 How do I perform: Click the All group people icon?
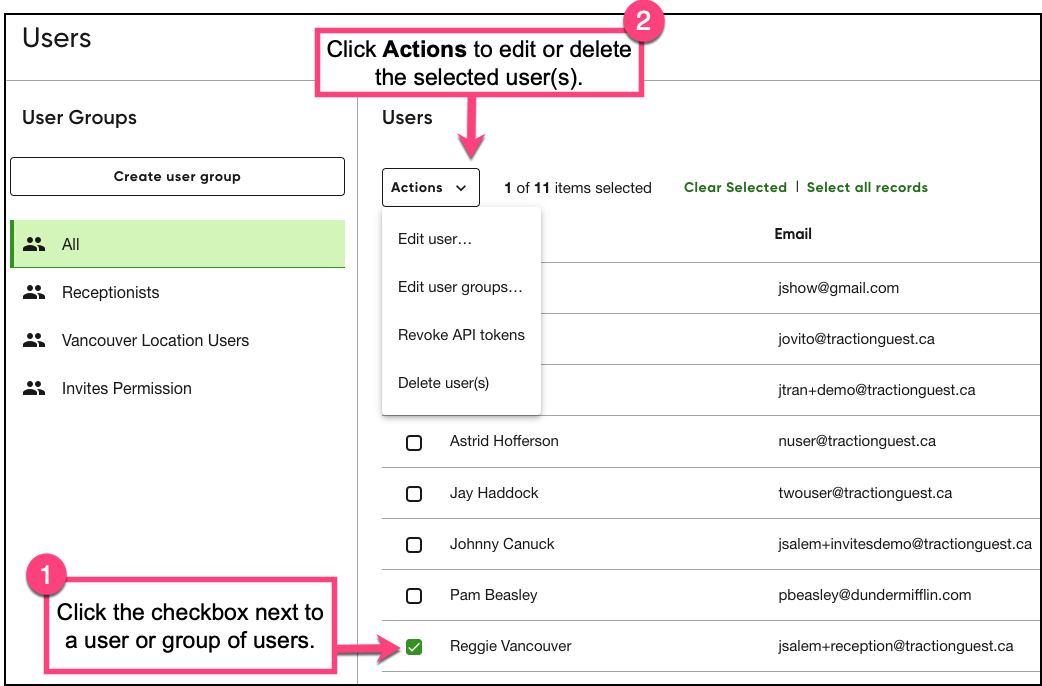point(33,243)
